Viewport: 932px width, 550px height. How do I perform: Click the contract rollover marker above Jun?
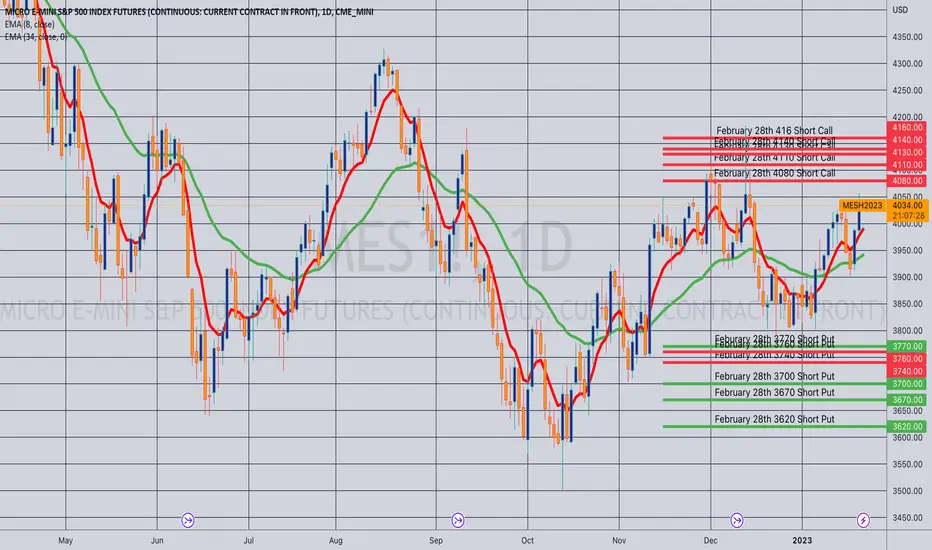(188, 521)
